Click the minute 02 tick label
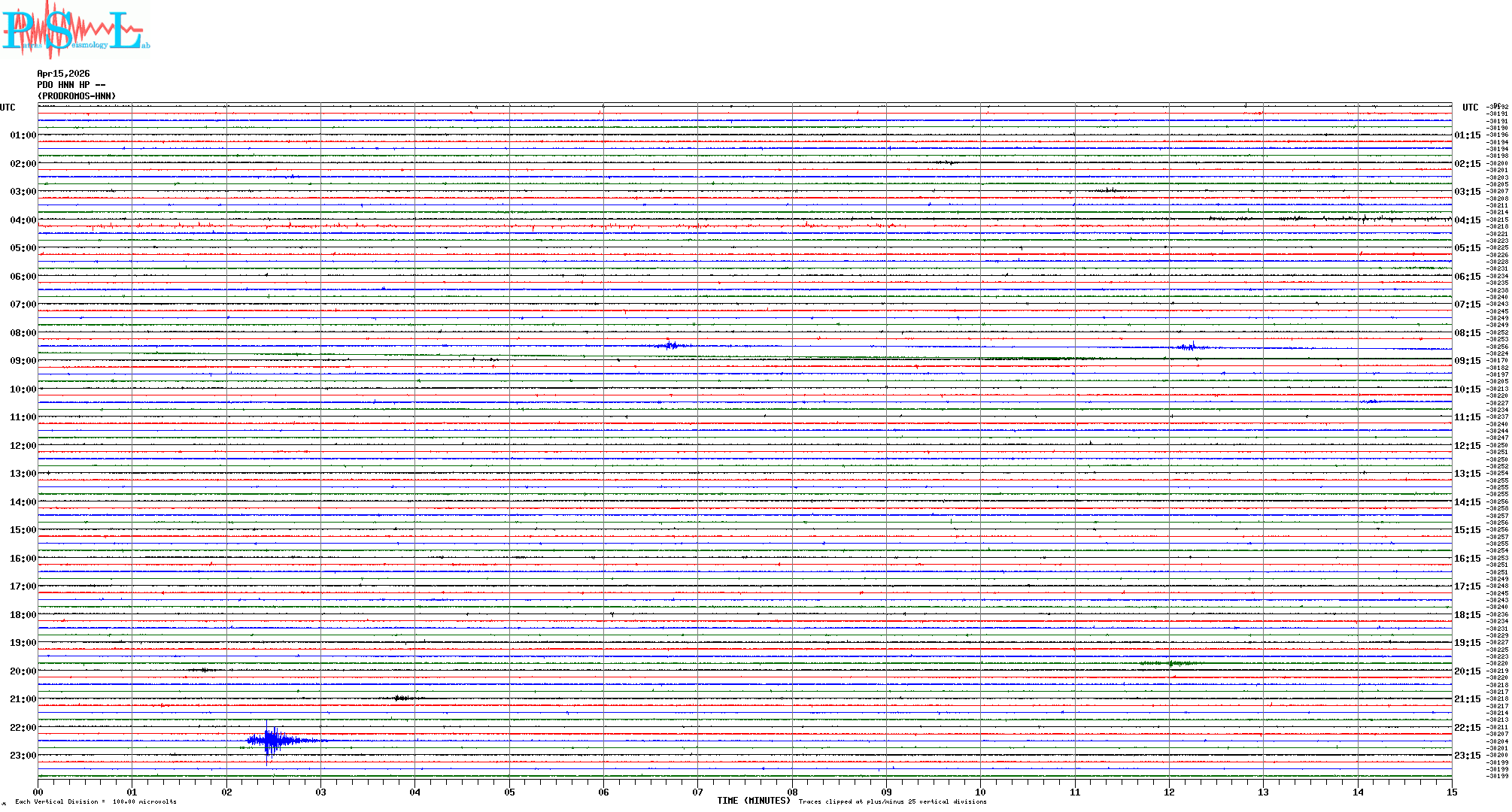 226,792
